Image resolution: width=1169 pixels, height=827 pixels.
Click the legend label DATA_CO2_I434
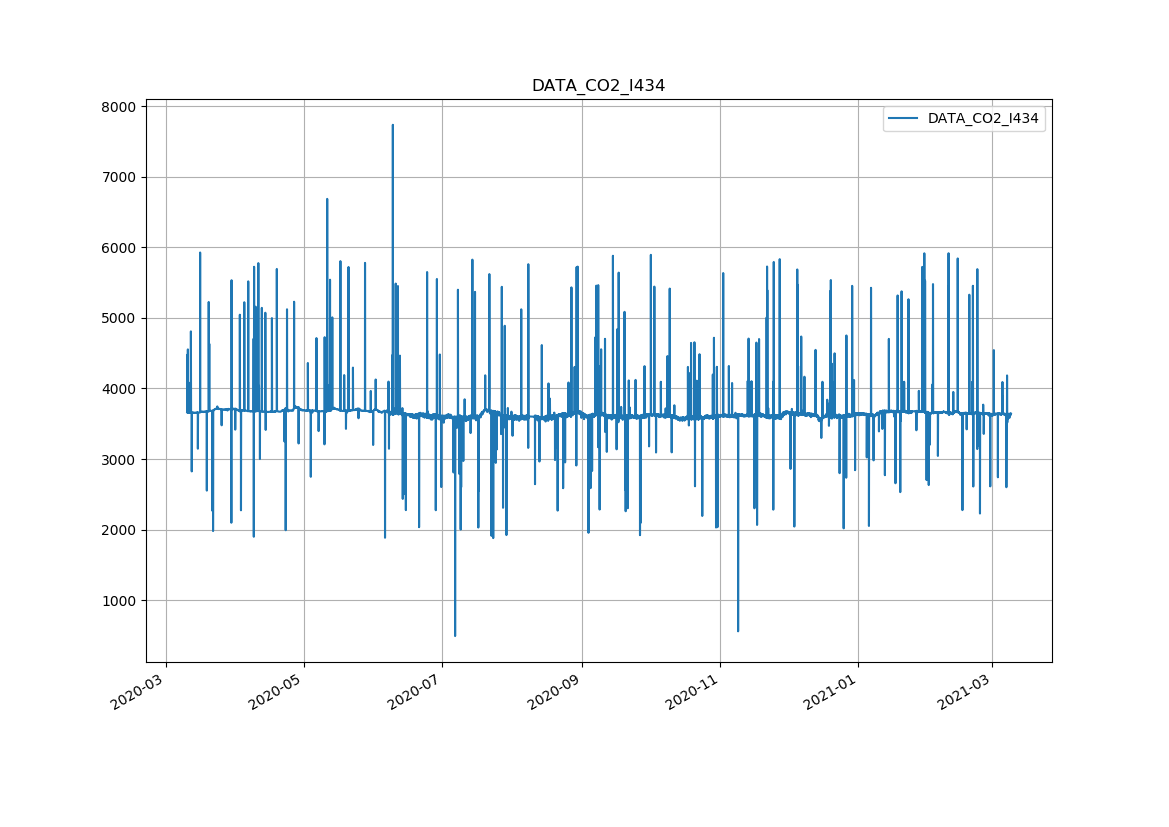pyautogui.click(x=982, y=119)
